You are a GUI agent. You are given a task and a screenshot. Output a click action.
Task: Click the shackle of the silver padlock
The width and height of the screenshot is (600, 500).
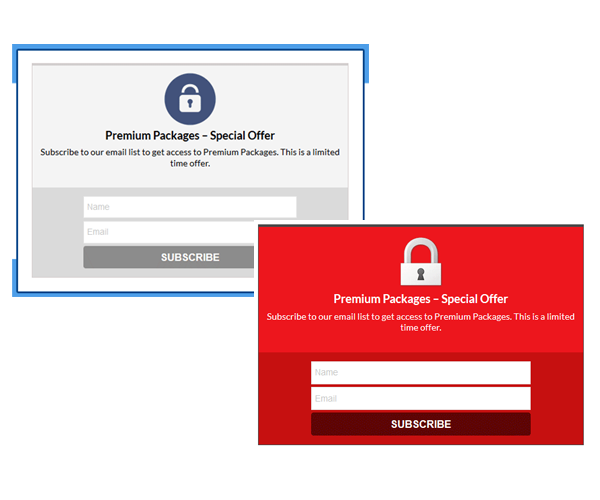point(421,250)
